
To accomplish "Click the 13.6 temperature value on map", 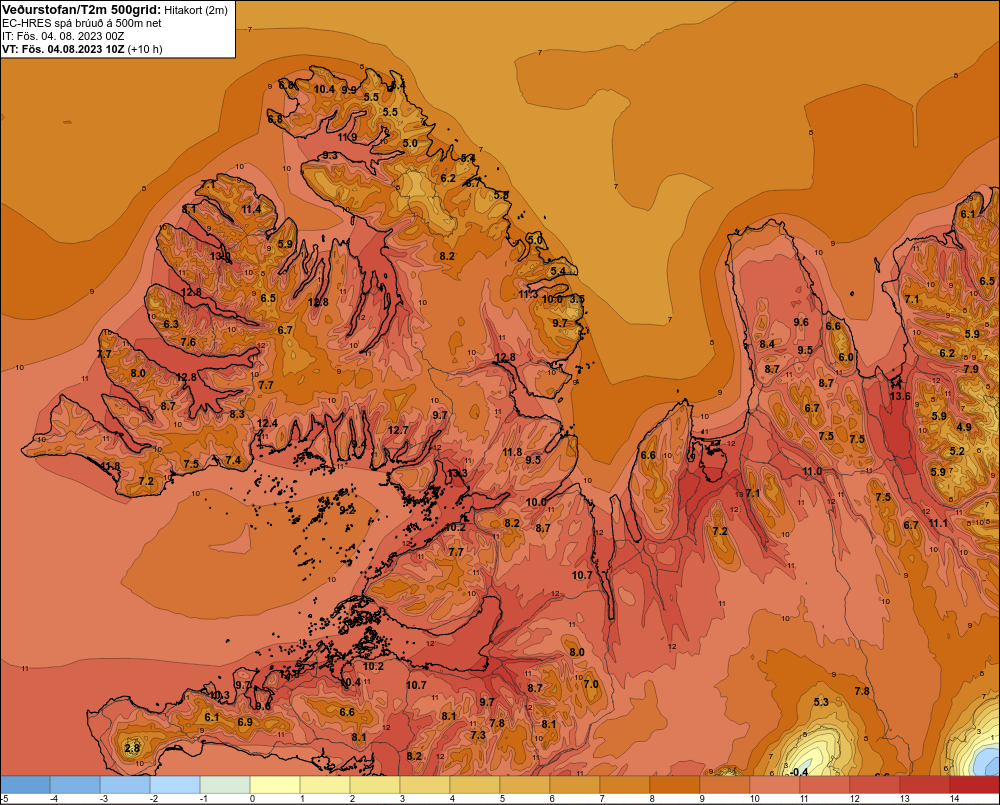I will click(x=900, y=396).
